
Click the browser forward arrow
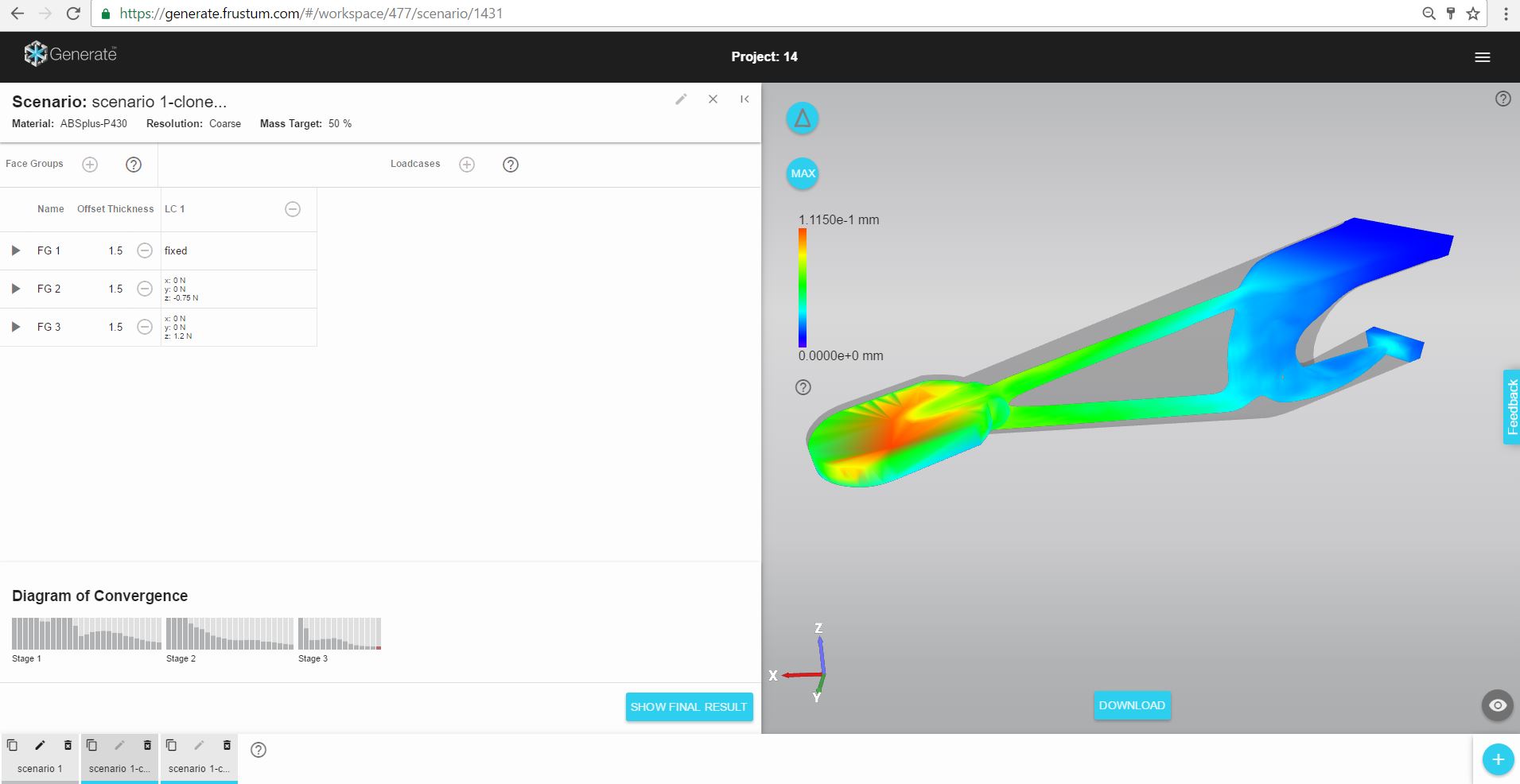coord(45,14)
